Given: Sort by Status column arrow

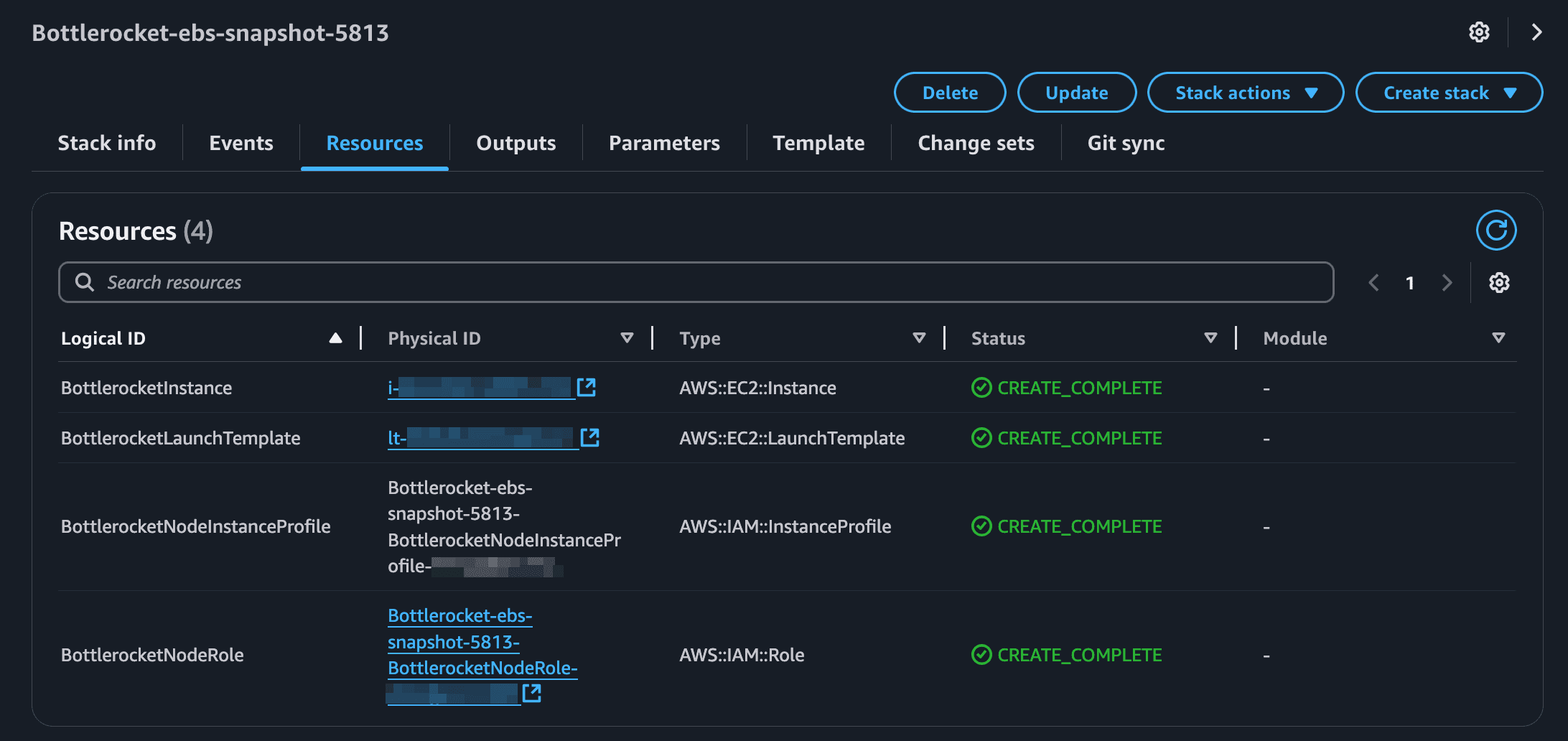Looking at the screenshot, I should 1210,338.
